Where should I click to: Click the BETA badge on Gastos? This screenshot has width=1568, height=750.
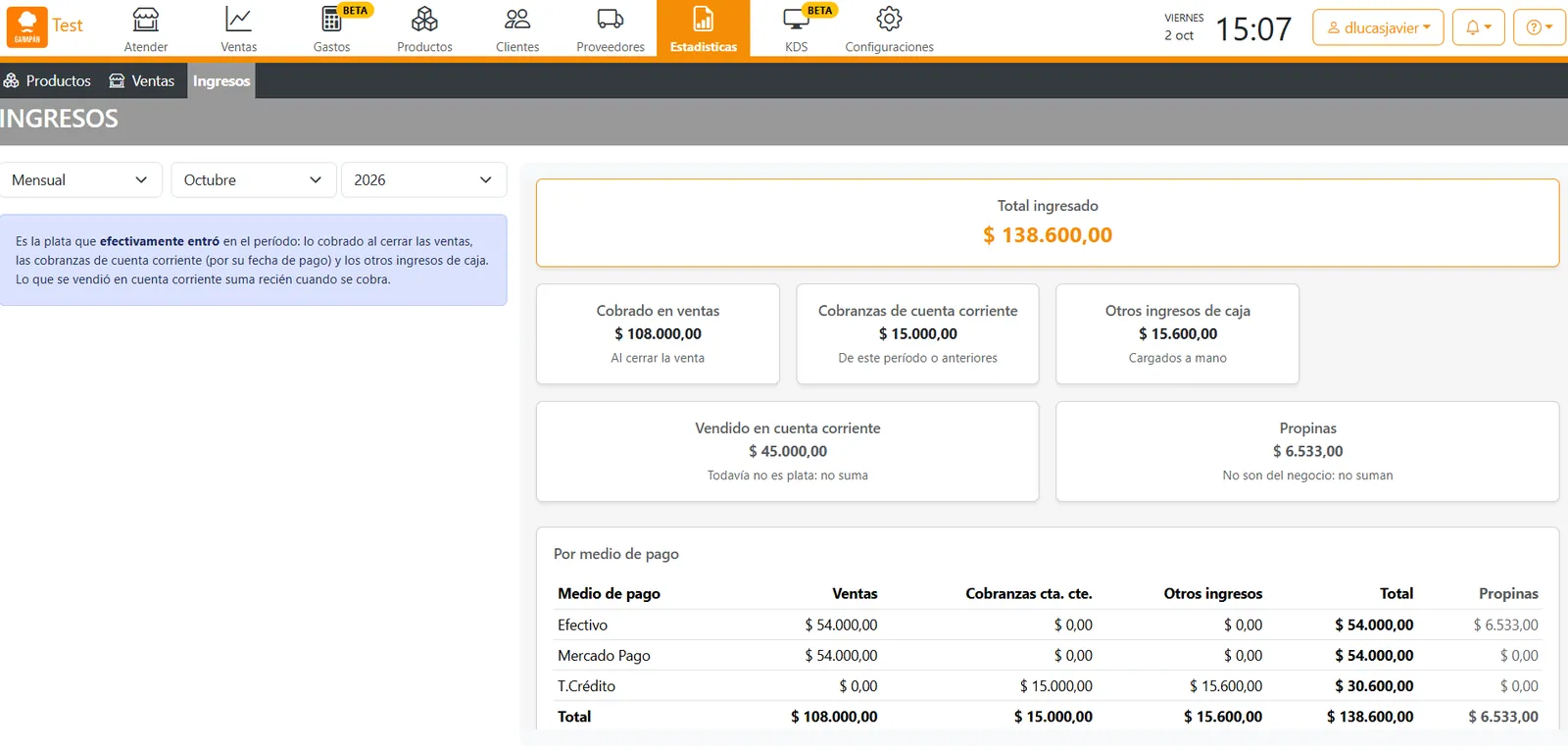tap(355, 11)
